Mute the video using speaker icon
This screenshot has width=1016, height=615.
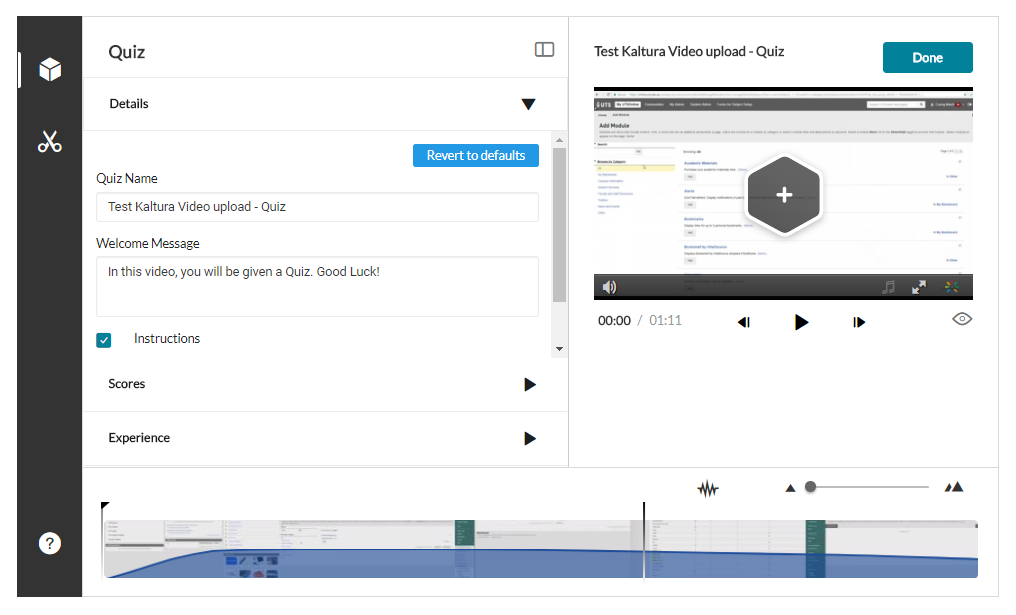pyautogui.click(x=609, y=287)
